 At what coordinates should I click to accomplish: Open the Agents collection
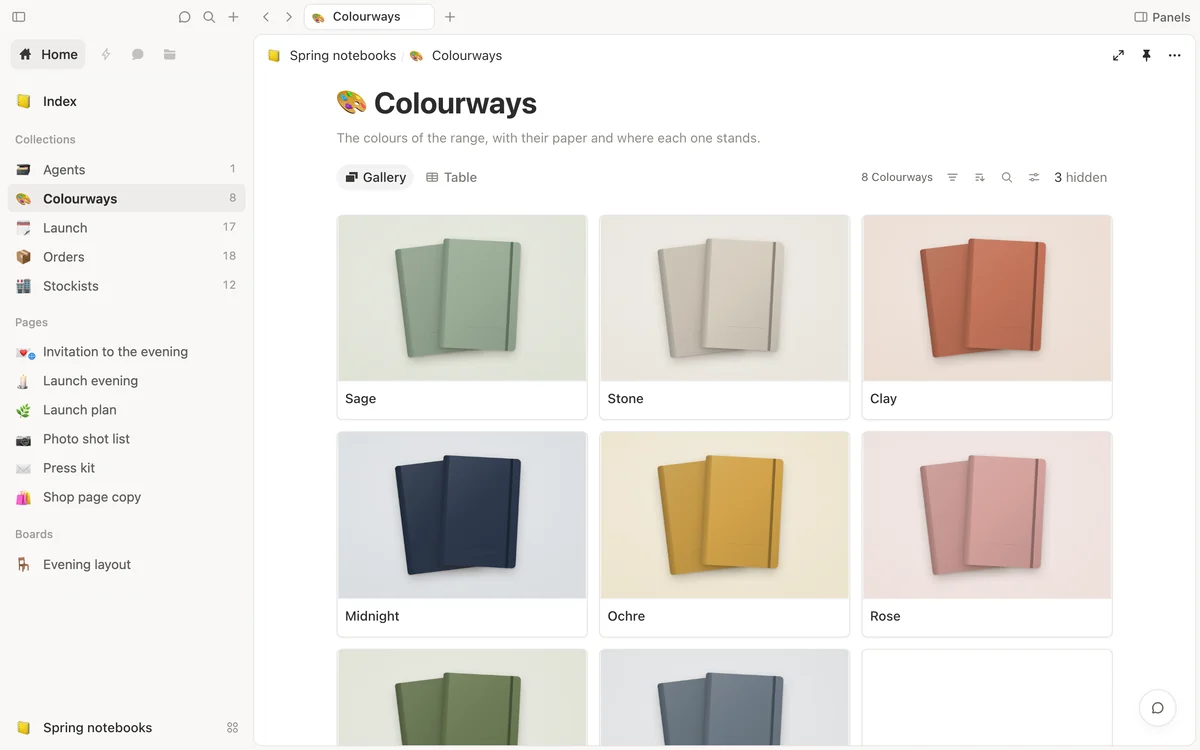point(126,170)
